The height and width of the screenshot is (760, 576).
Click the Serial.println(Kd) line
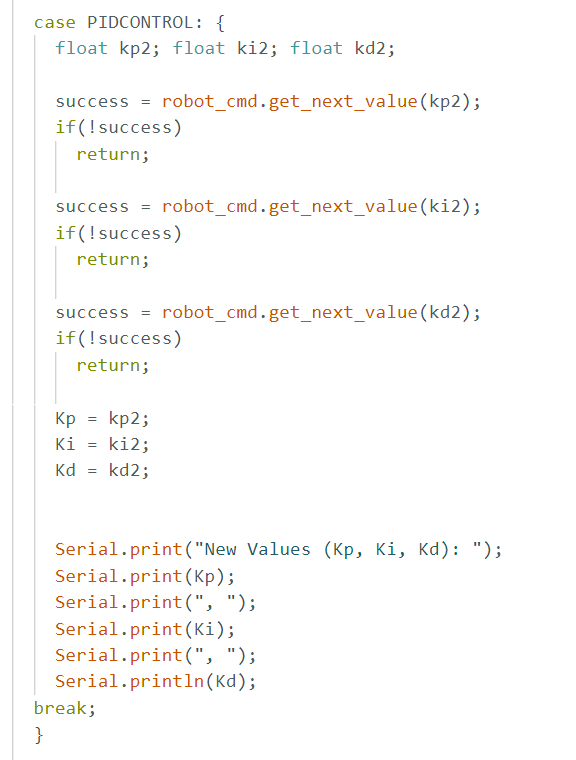coord(156,681)
